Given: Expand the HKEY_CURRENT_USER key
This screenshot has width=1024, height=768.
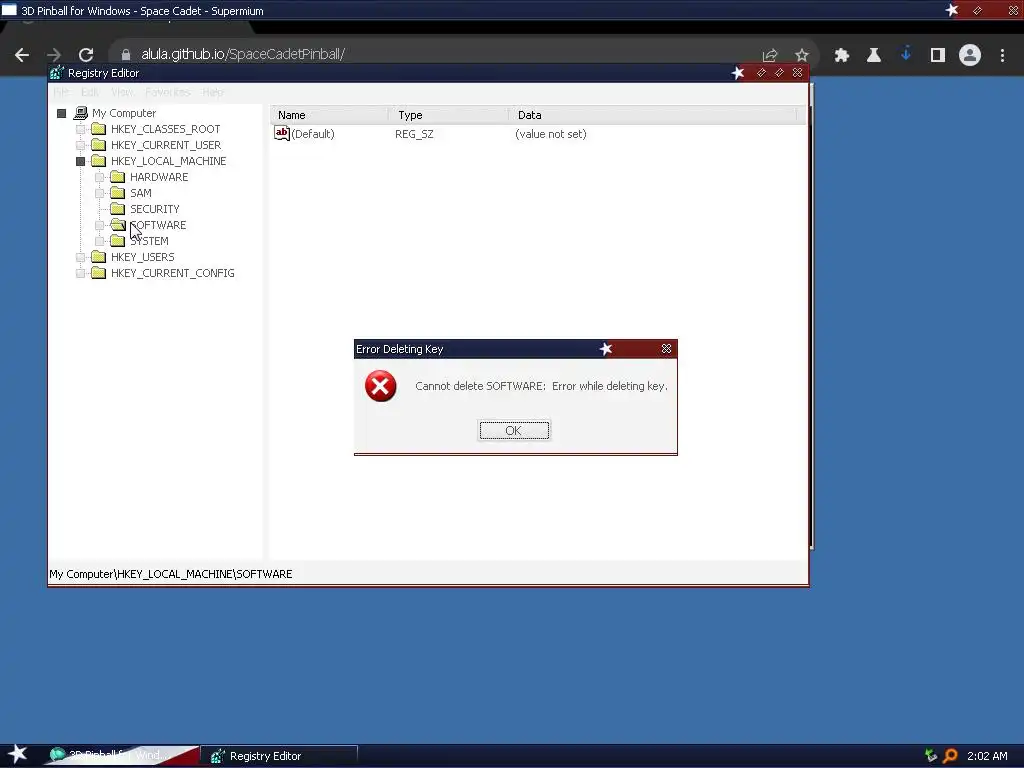Looking at the screenshot, I should coord(80,145).
